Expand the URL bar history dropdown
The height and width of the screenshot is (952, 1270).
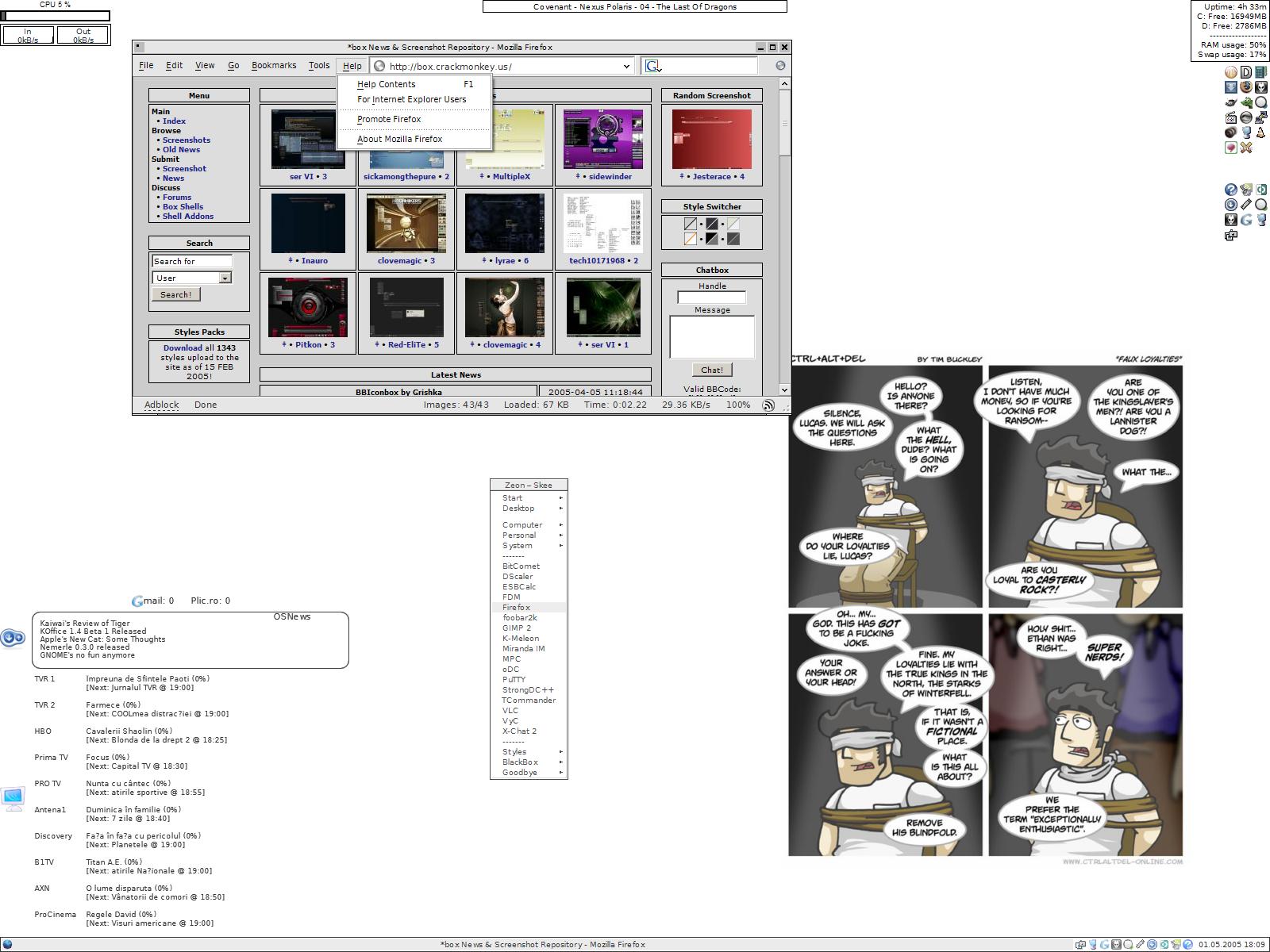pos(626,67)
